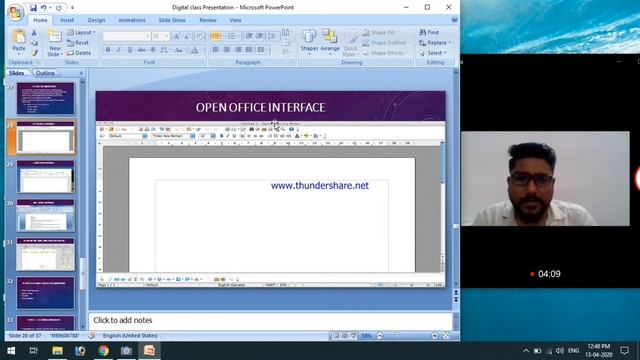Increase the list indent level

(260, 36)
